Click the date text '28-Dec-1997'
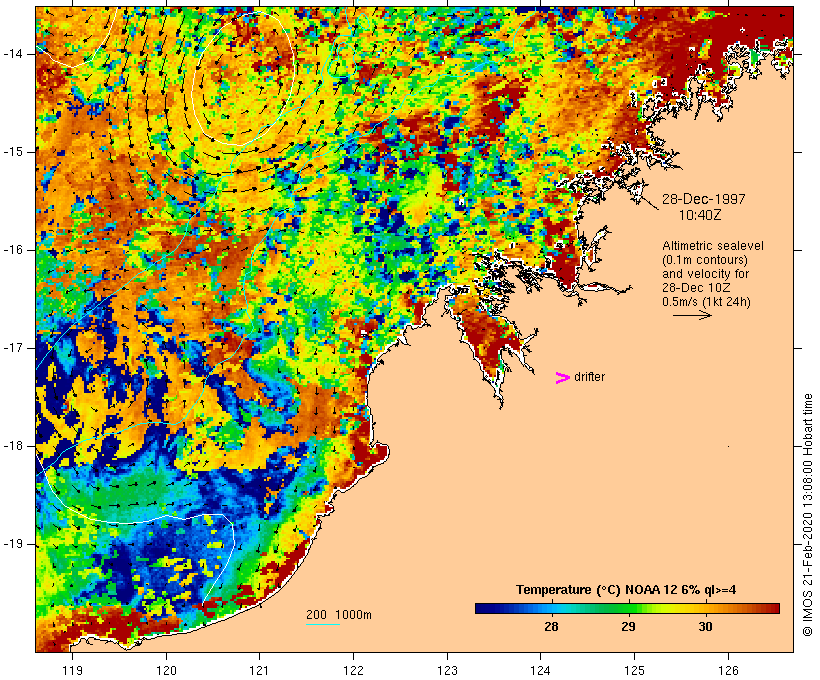Viewport: 820px width, 680px height. pyautogui.click(x=703, y=199)
